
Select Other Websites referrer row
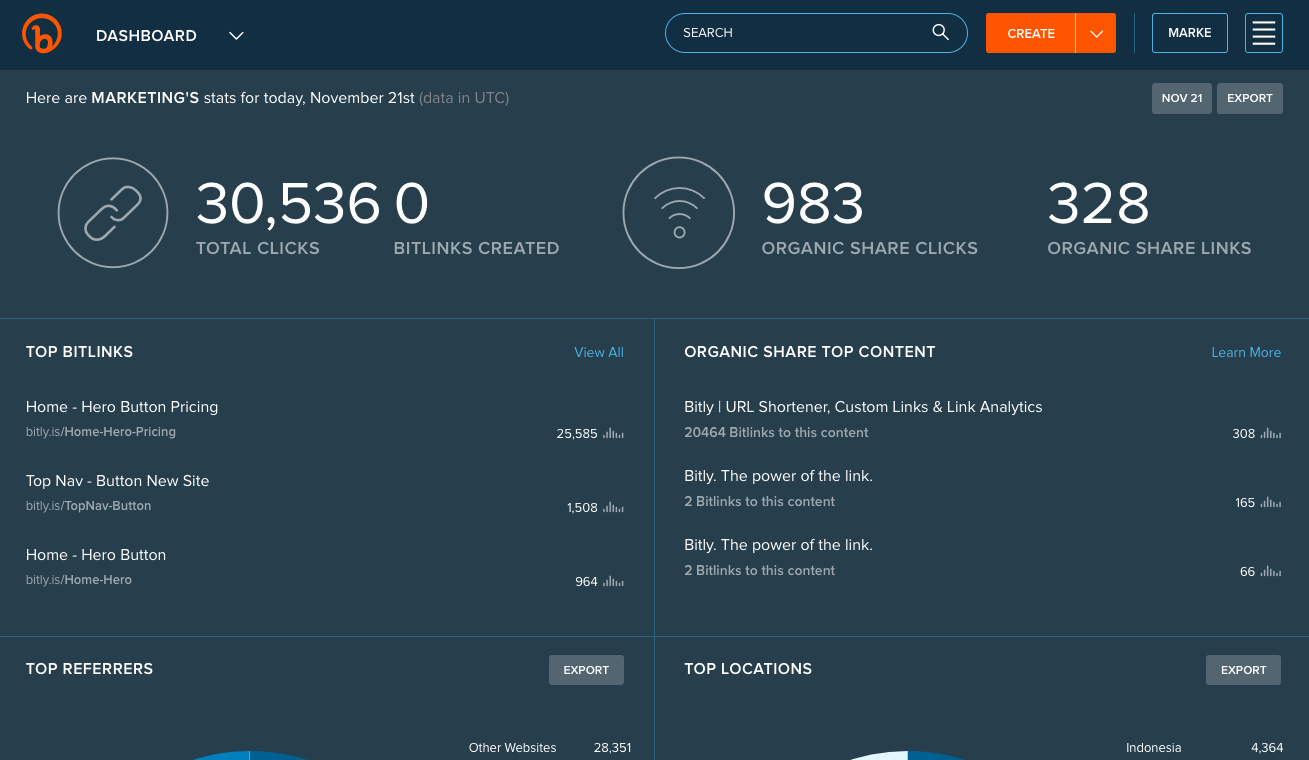coord(550,747)
